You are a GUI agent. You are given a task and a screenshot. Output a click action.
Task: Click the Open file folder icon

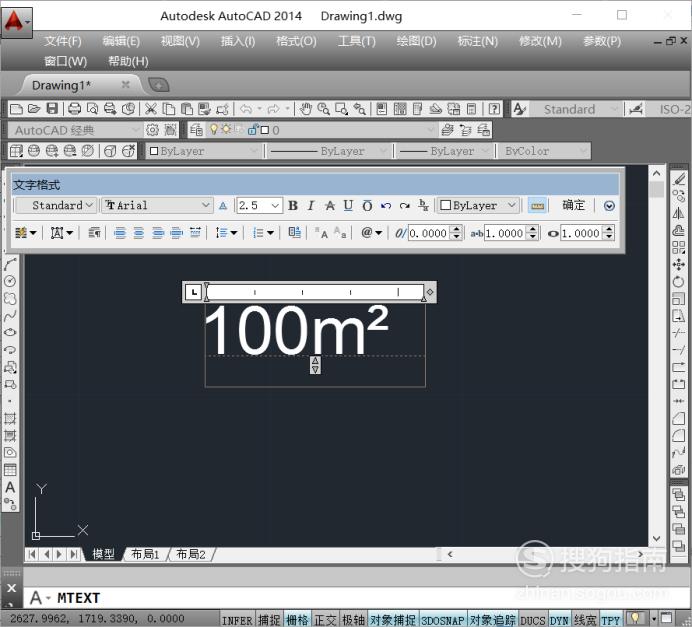point(34,109)
